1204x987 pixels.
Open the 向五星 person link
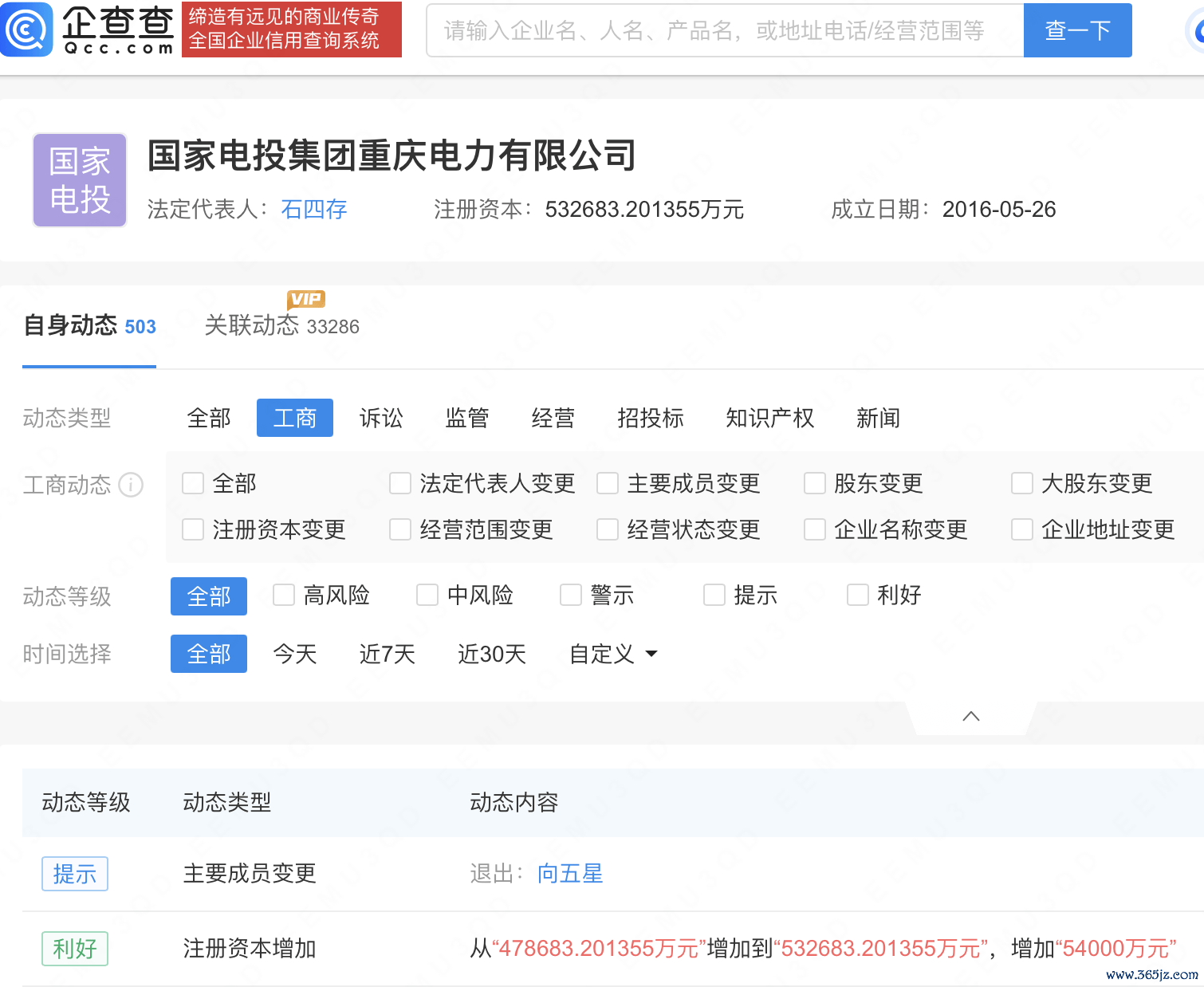570,874
